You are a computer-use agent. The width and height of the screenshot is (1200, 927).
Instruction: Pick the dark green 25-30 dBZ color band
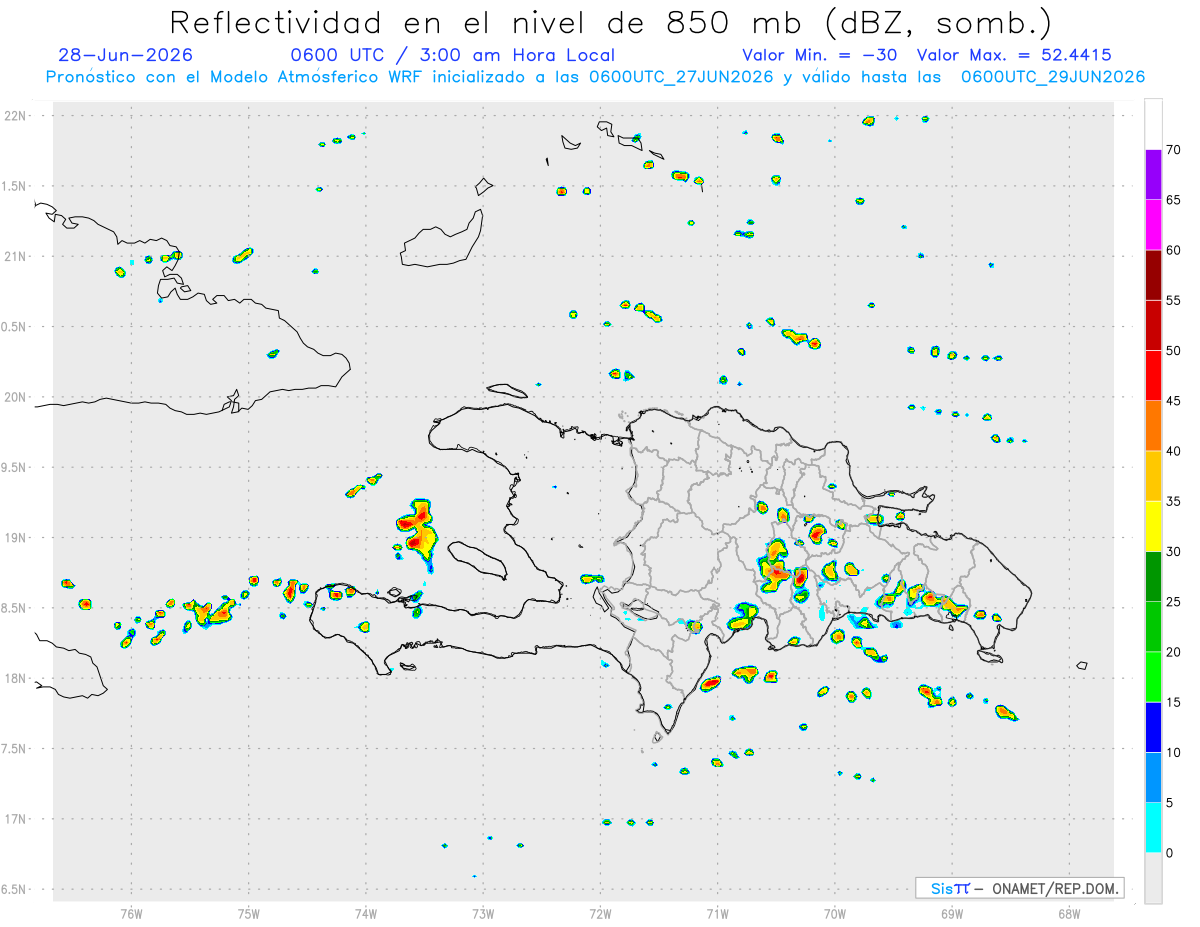(x=1153, y=577)
